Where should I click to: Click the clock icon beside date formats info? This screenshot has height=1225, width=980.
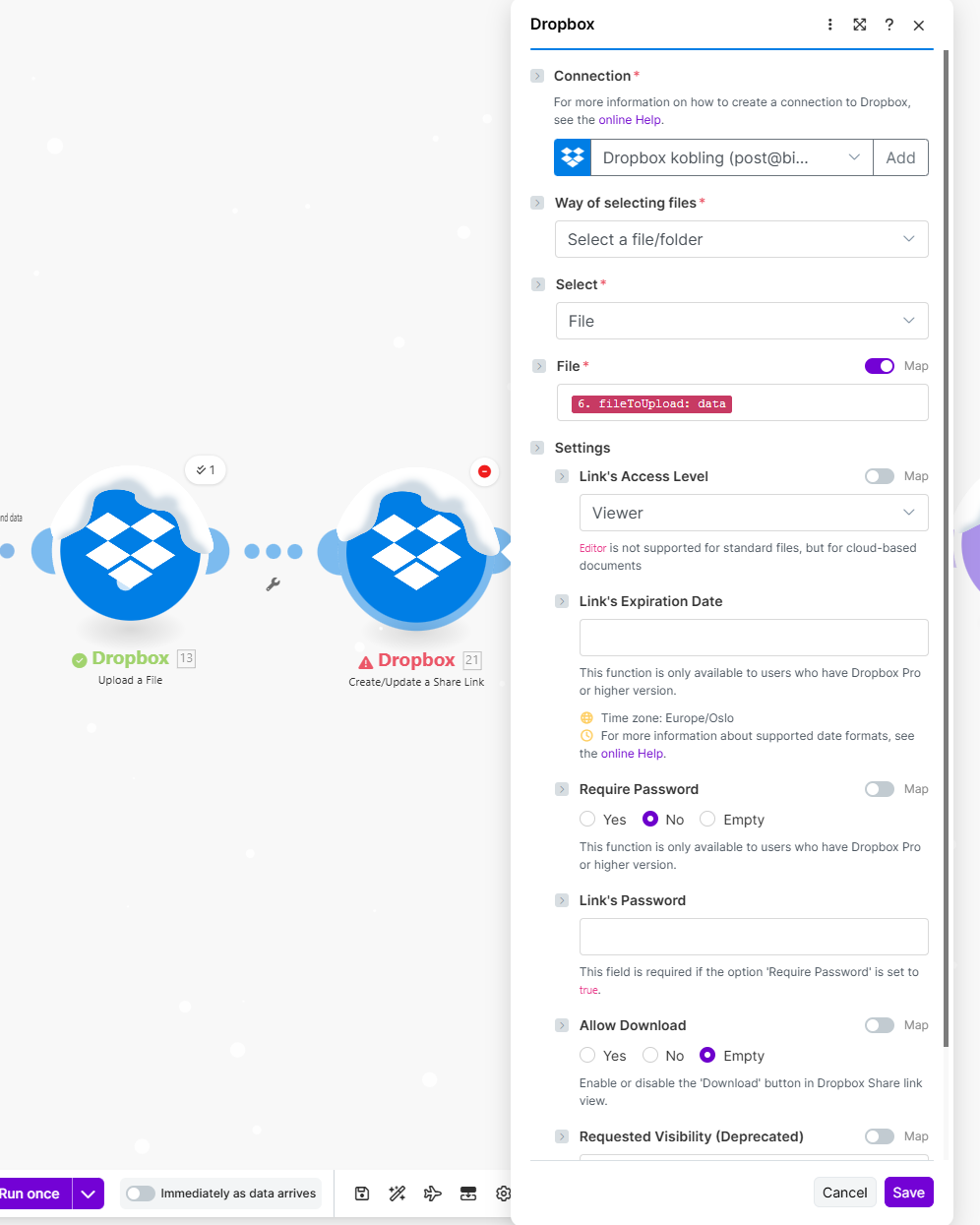(586, 736)
